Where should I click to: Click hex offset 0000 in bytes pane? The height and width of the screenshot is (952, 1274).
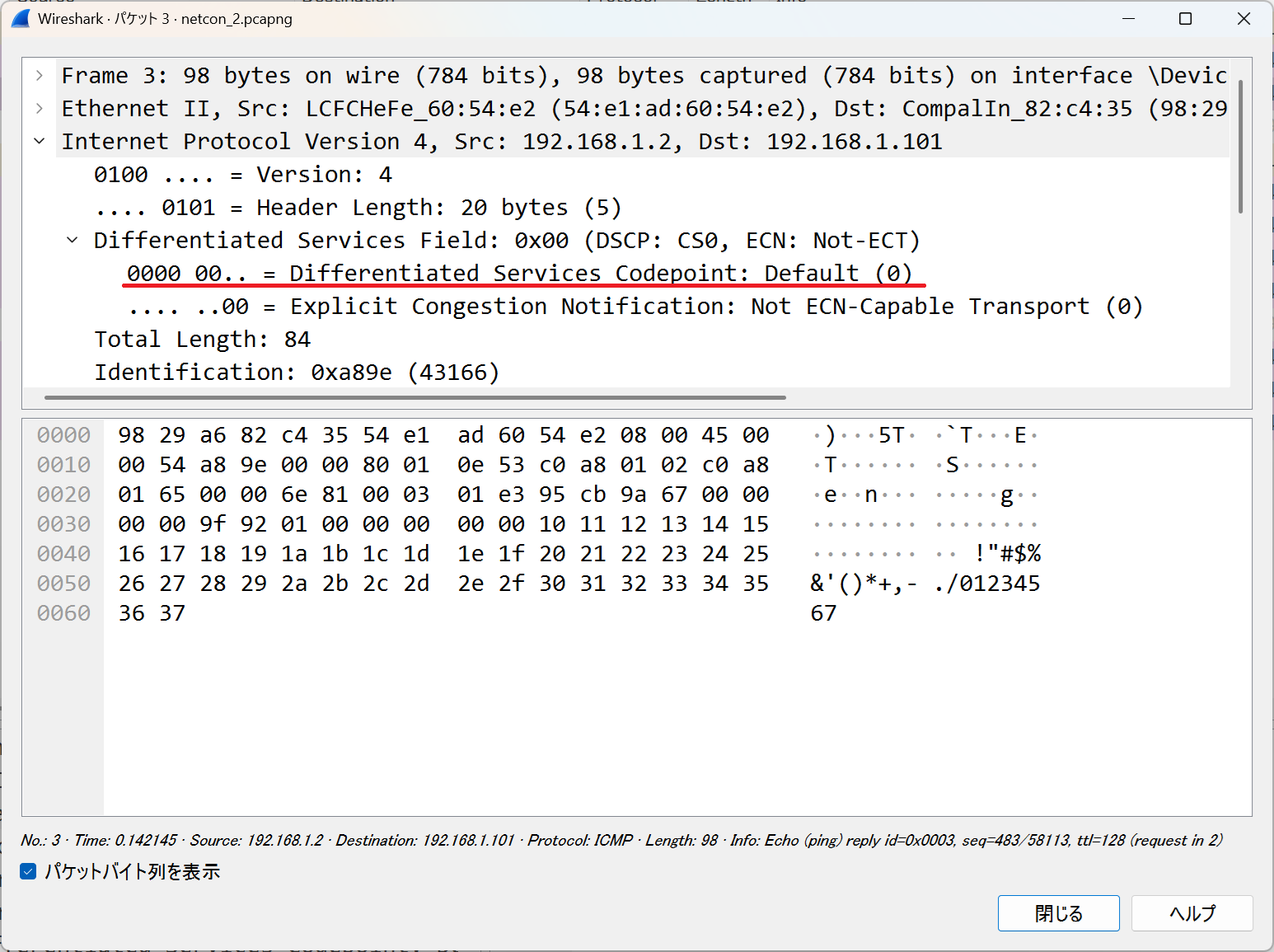click(x=63, y=434)
